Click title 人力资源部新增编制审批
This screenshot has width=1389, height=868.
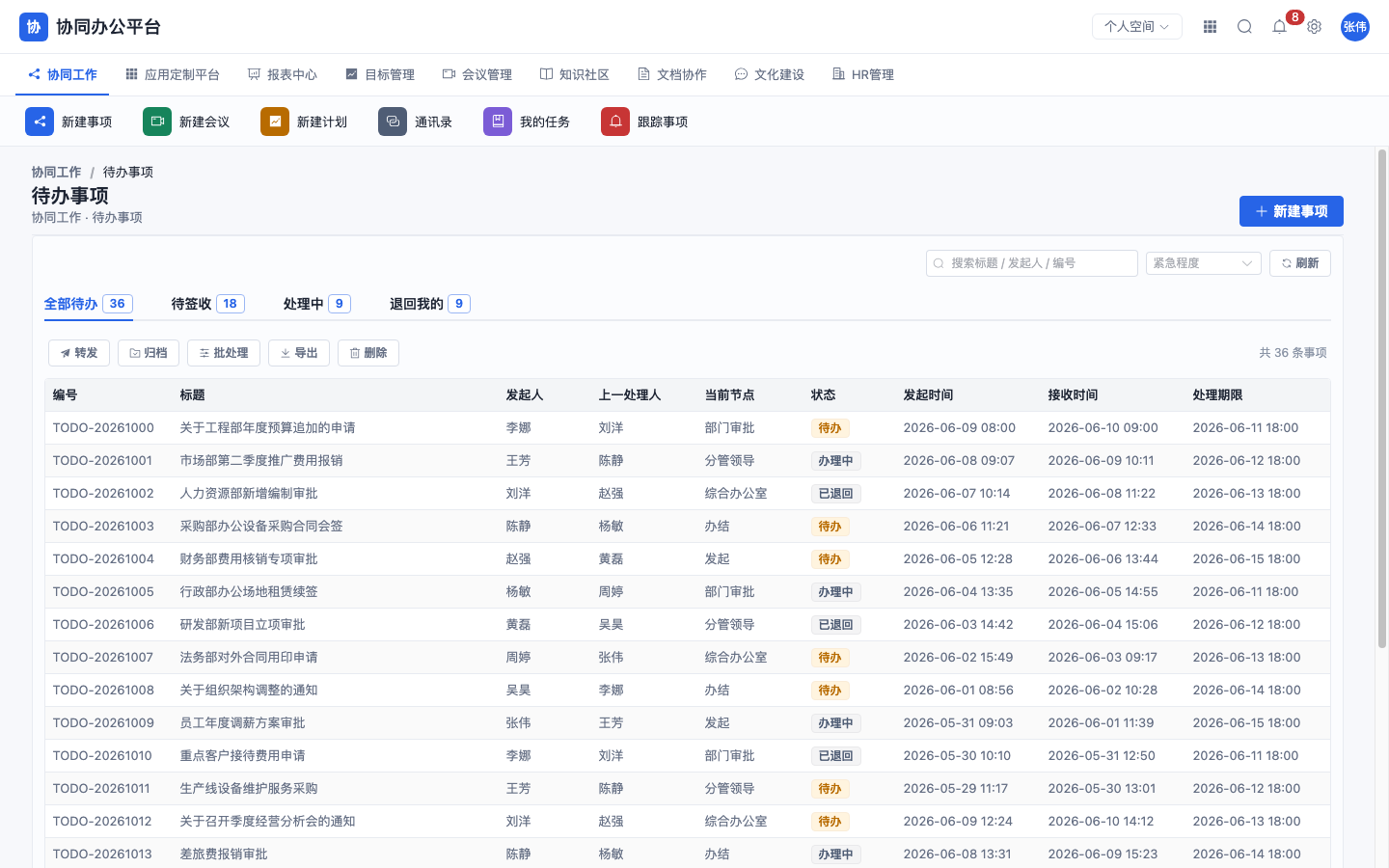249,494
